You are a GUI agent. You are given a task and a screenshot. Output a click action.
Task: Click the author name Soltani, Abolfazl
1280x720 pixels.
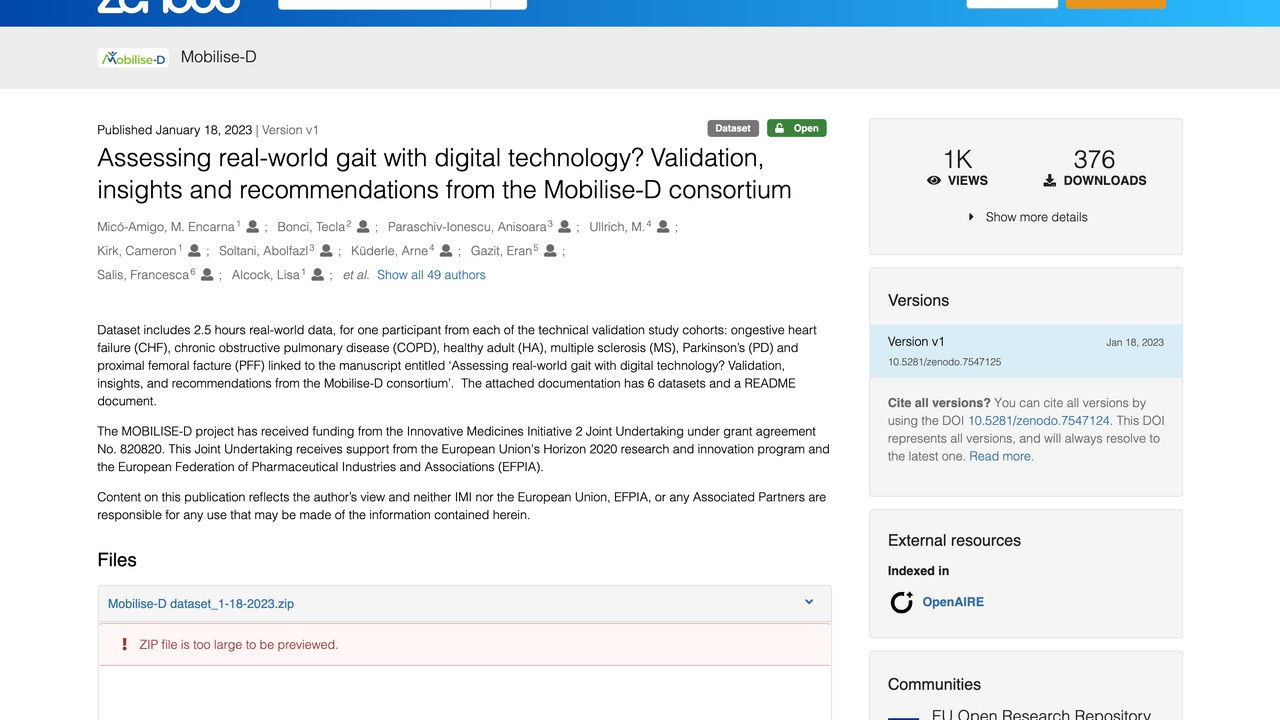tap(264, 251)
